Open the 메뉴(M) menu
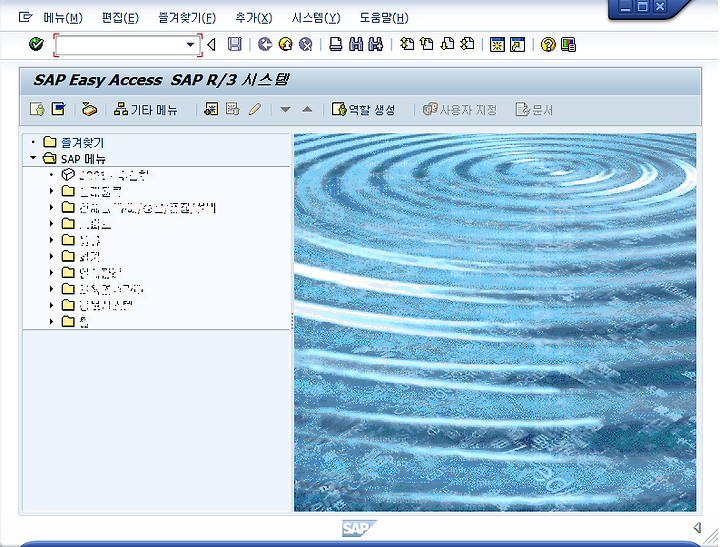The width and height of the screenshot is (720, 547). [x=63, y=18]
